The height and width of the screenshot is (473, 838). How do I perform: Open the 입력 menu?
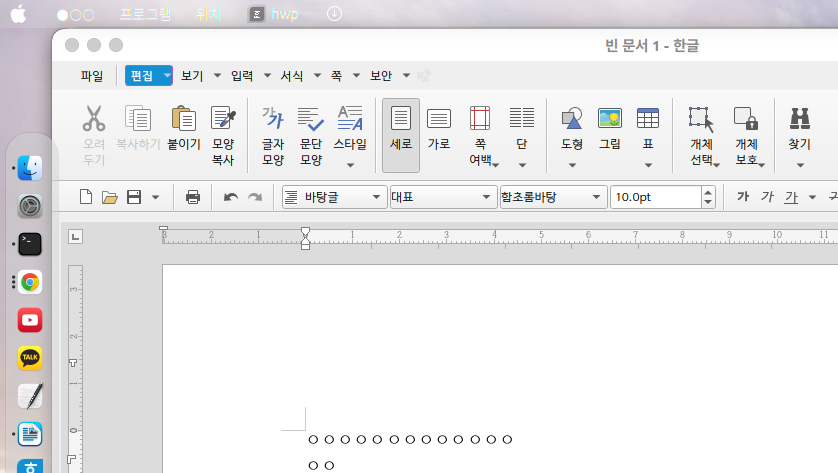click(x=242, y=76)
